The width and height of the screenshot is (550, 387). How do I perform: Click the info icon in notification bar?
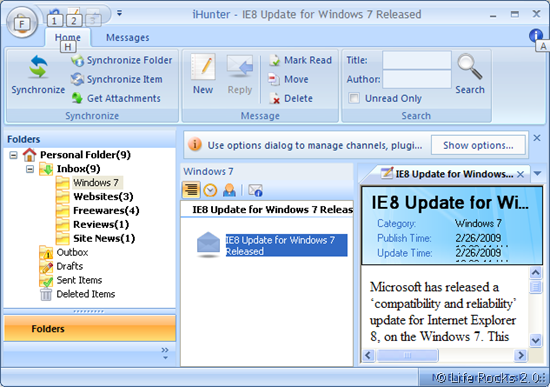(x=195, y=144)
